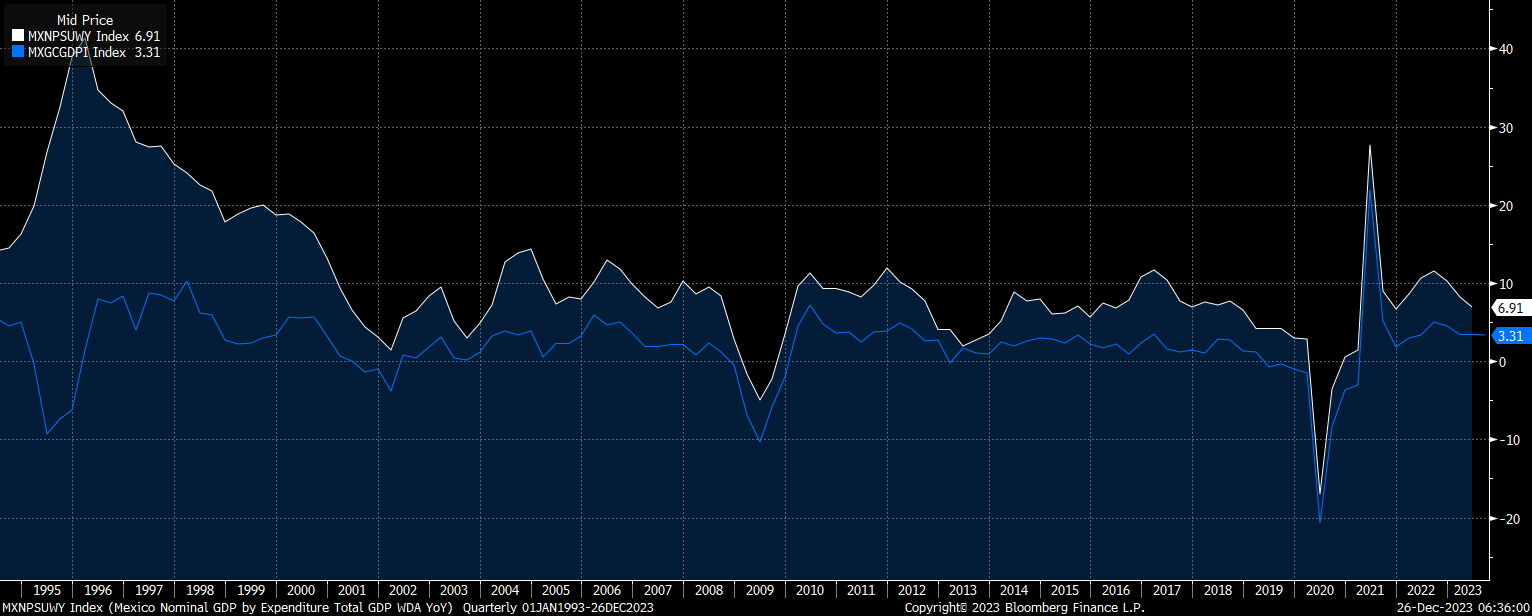Click the 1996 year label on x-axis
The height and width of the screenshot is (616, 1532).
(98, 590)
